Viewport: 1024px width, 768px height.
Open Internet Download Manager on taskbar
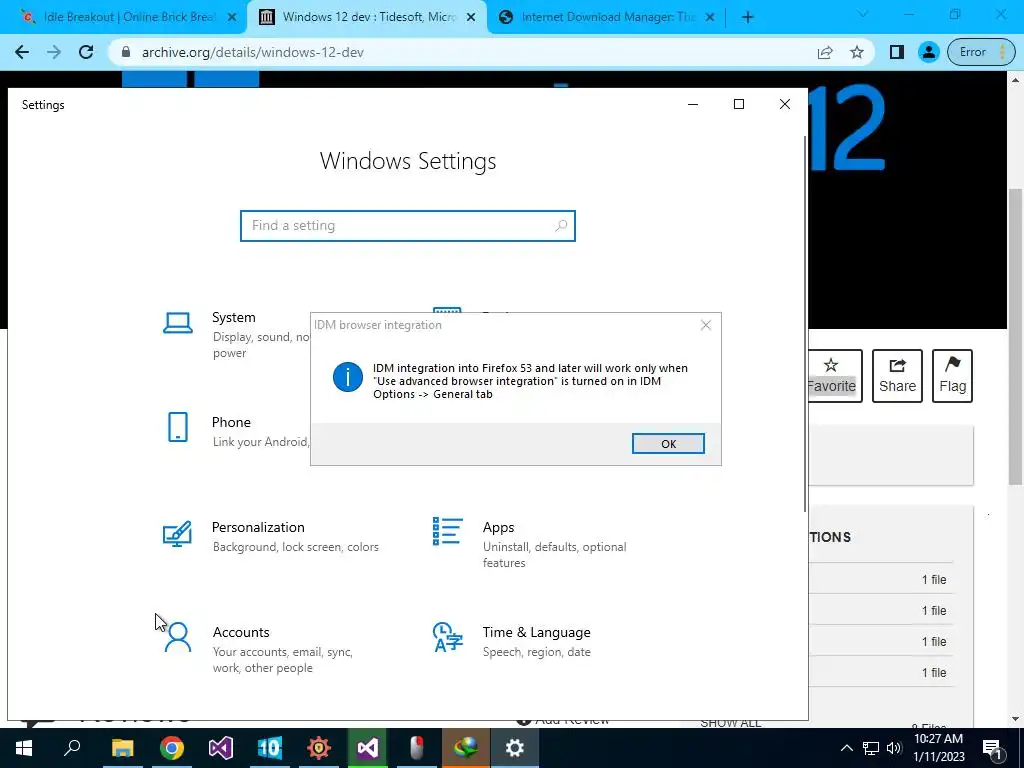(466, 748)
